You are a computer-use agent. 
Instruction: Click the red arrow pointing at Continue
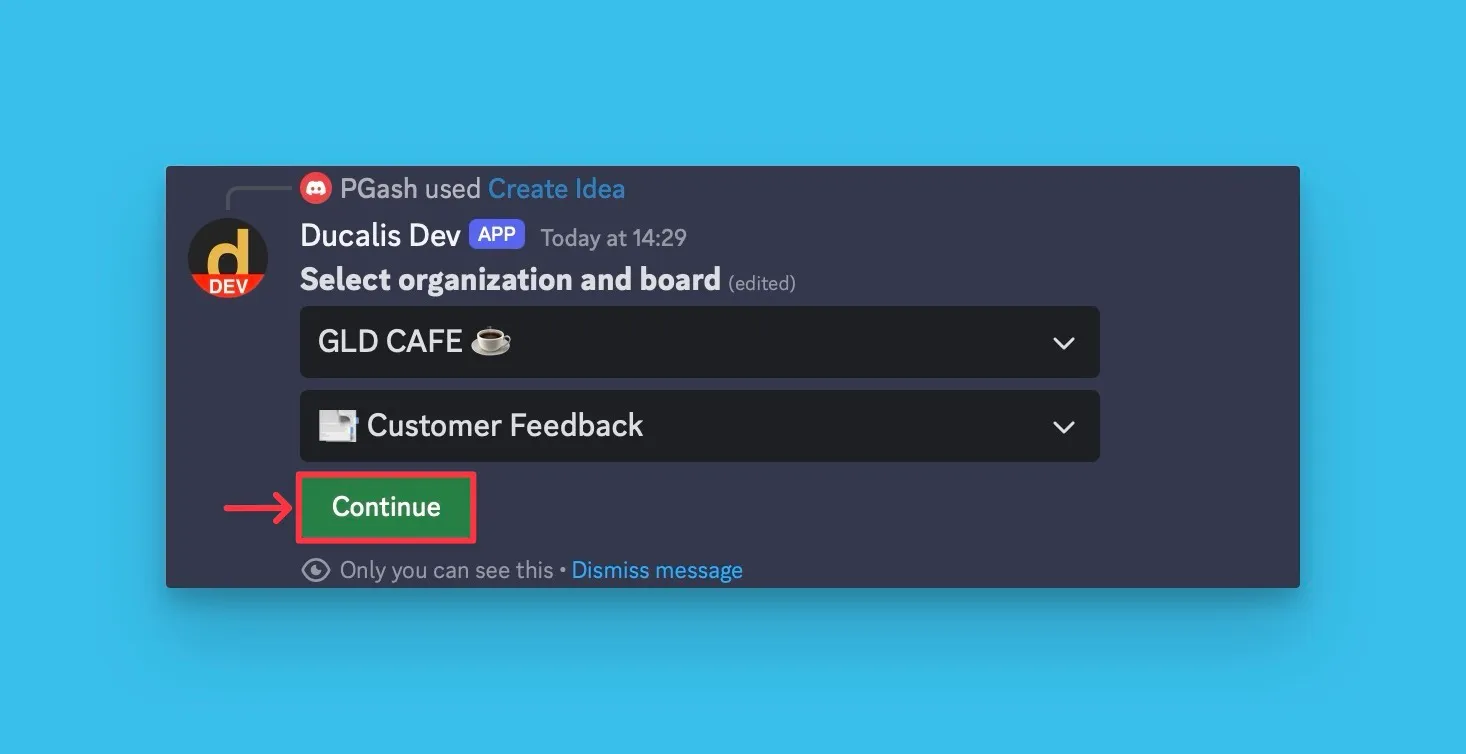point(257,508)
